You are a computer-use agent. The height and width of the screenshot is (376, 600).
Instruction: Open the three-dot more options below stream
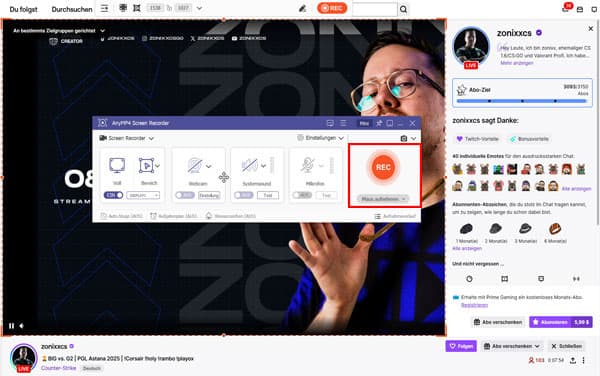[584, 360]
